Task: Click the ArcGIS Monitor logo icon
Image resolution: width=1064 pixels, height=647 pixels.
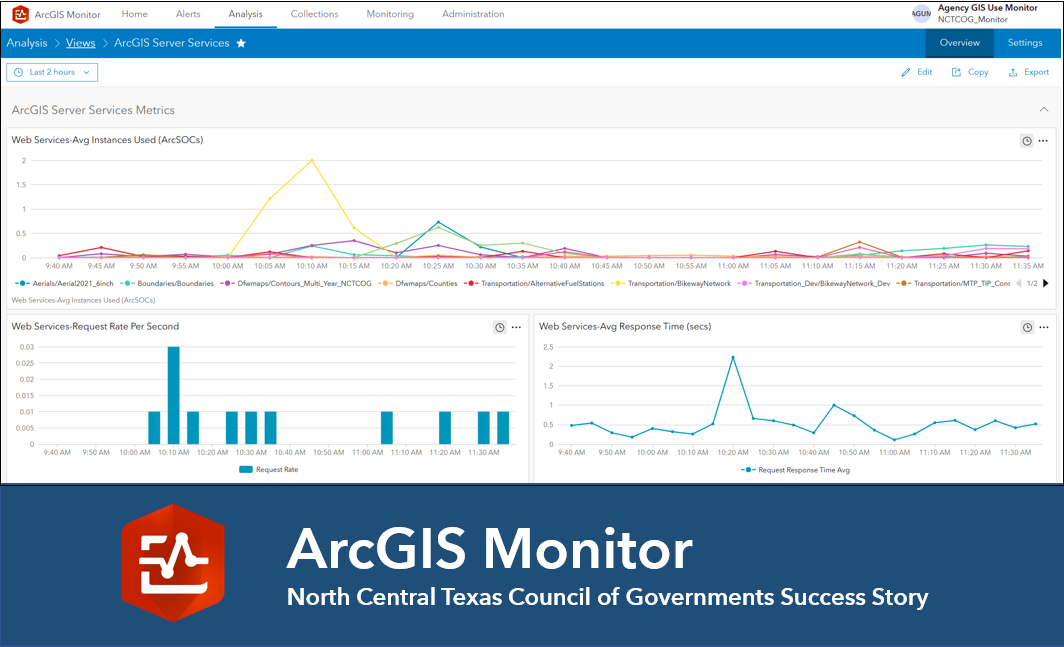Action: click(x=21, y=14)
